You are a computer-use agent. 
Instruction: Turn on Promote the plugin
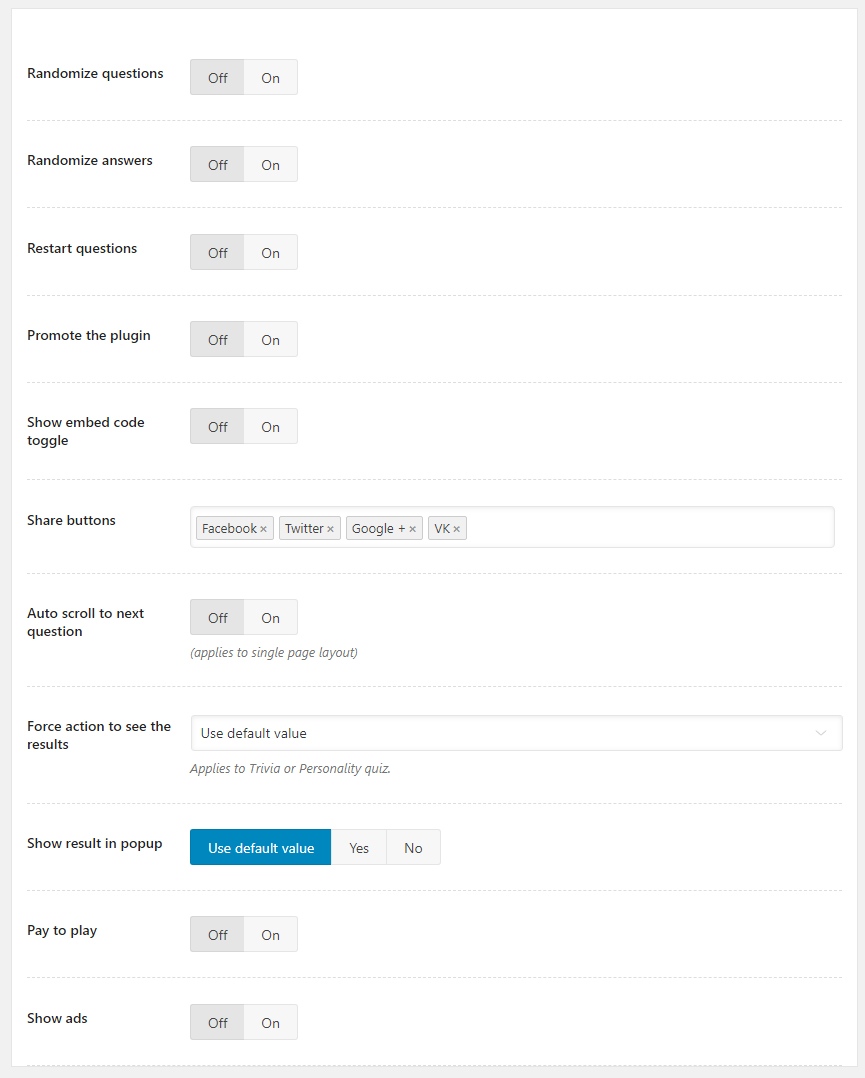coord(270,340)
